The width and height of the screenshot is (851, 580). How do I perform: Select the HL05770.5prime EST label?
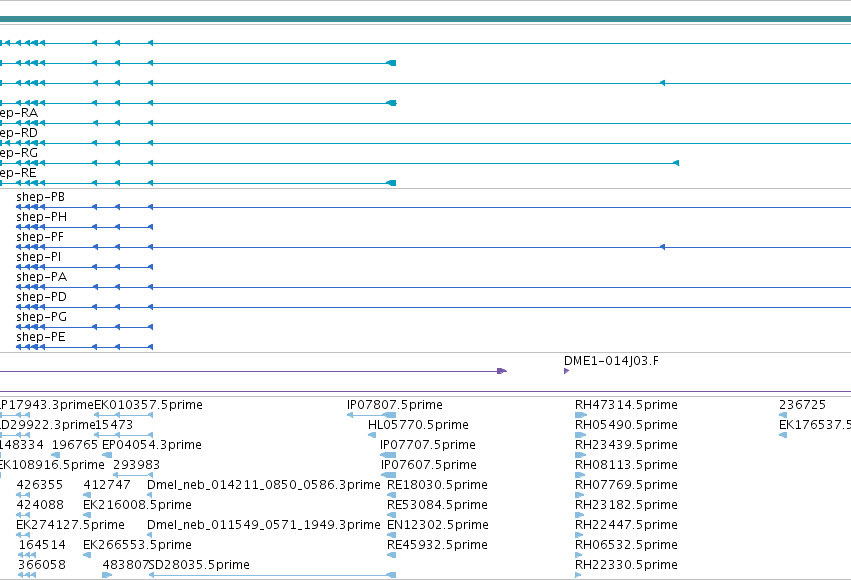tap(418, 425)
